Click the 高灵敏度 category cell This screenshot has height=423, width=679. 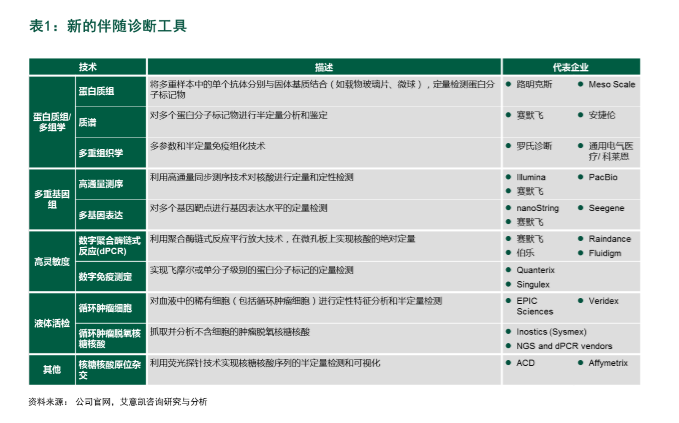click(52, 260)
